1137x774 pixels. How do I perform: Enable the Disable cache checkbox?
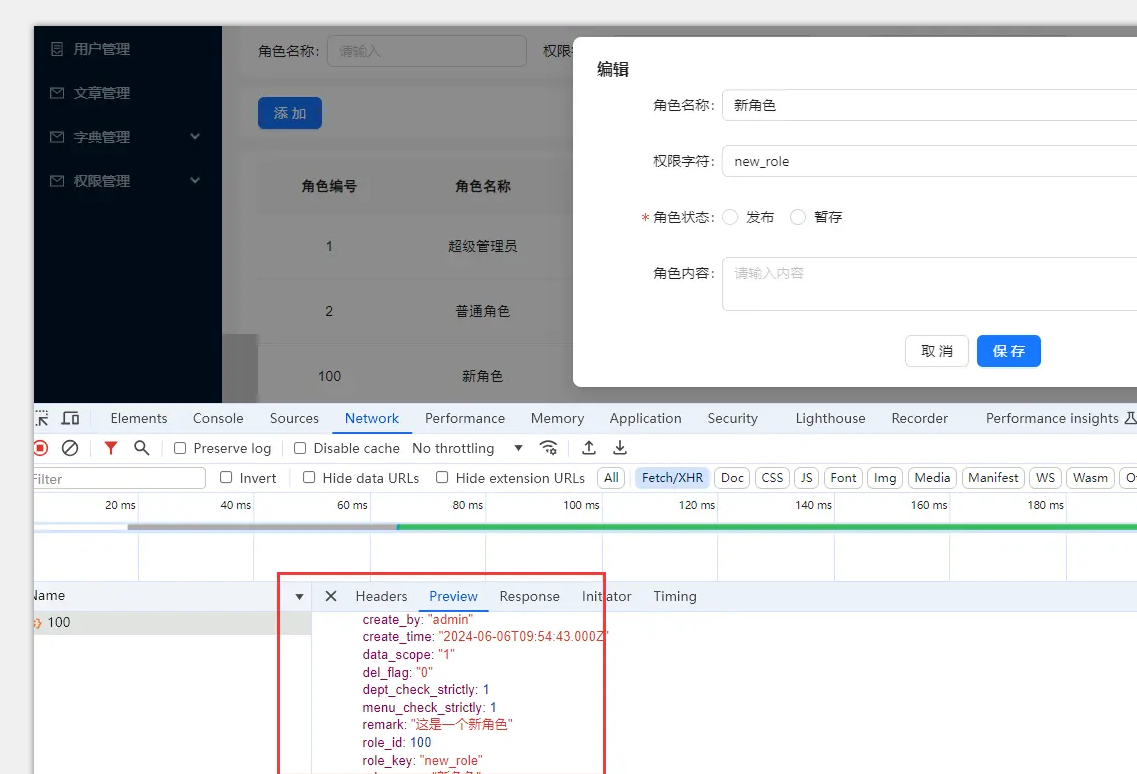[x=299, y=448]
